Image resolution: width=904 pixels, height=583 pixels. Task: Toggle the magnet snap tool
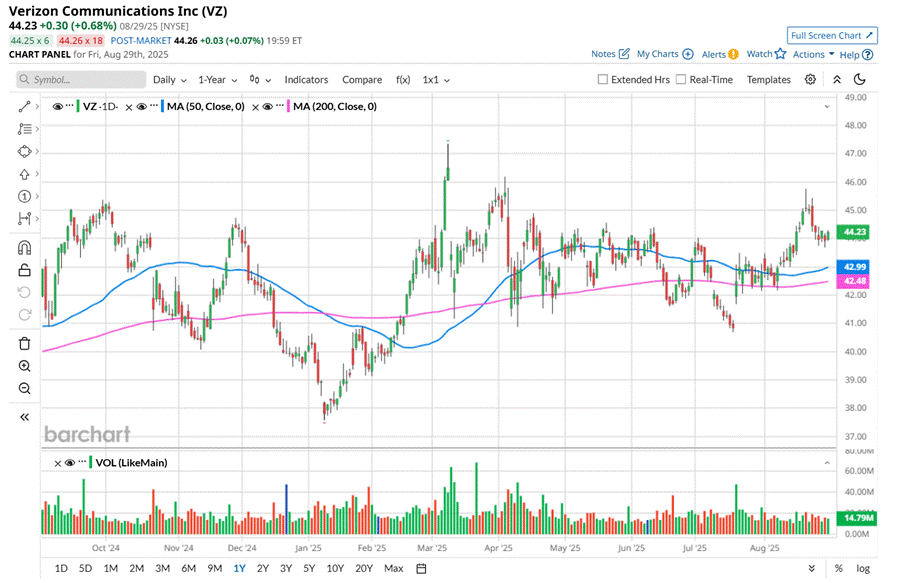(24, 248)
